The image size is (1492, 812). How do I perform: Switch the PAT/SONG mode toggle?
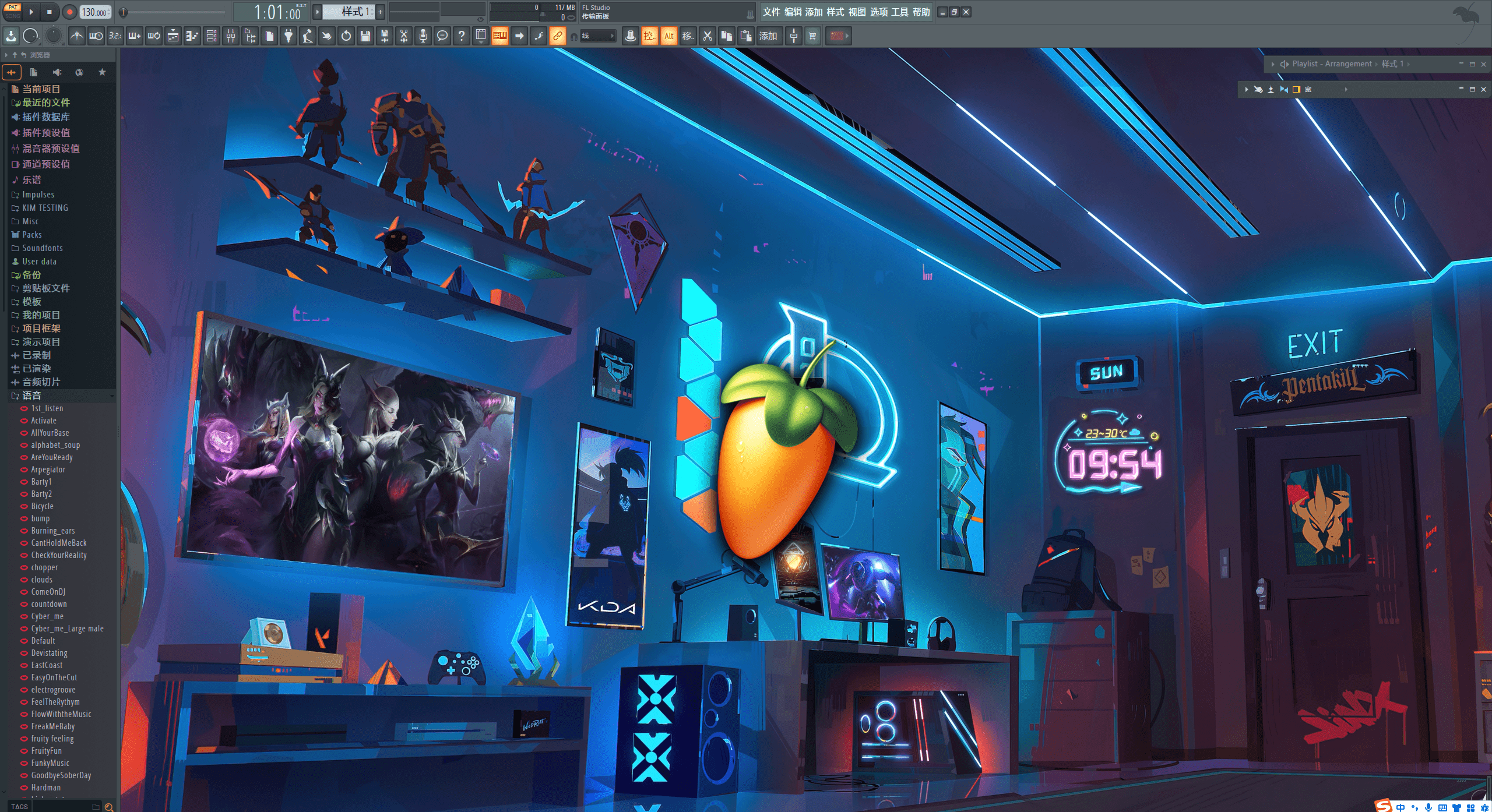[x=12, y=12]
